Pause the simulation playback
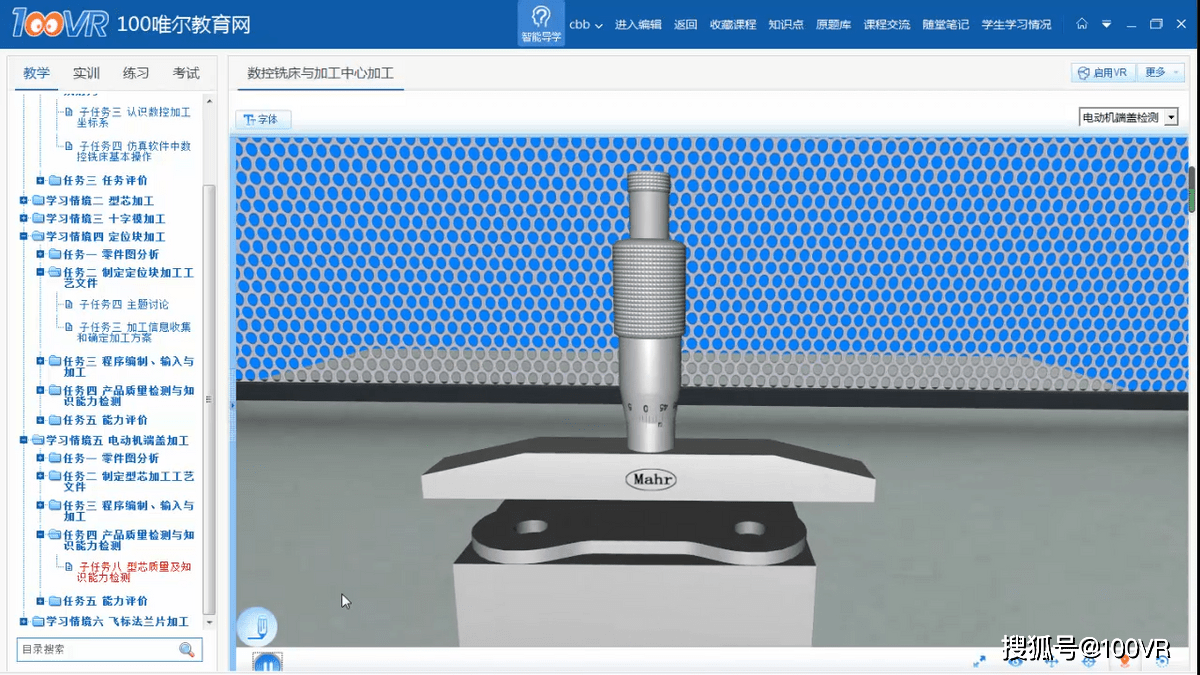The image size is (1200, 675). (x=266, y=663)
